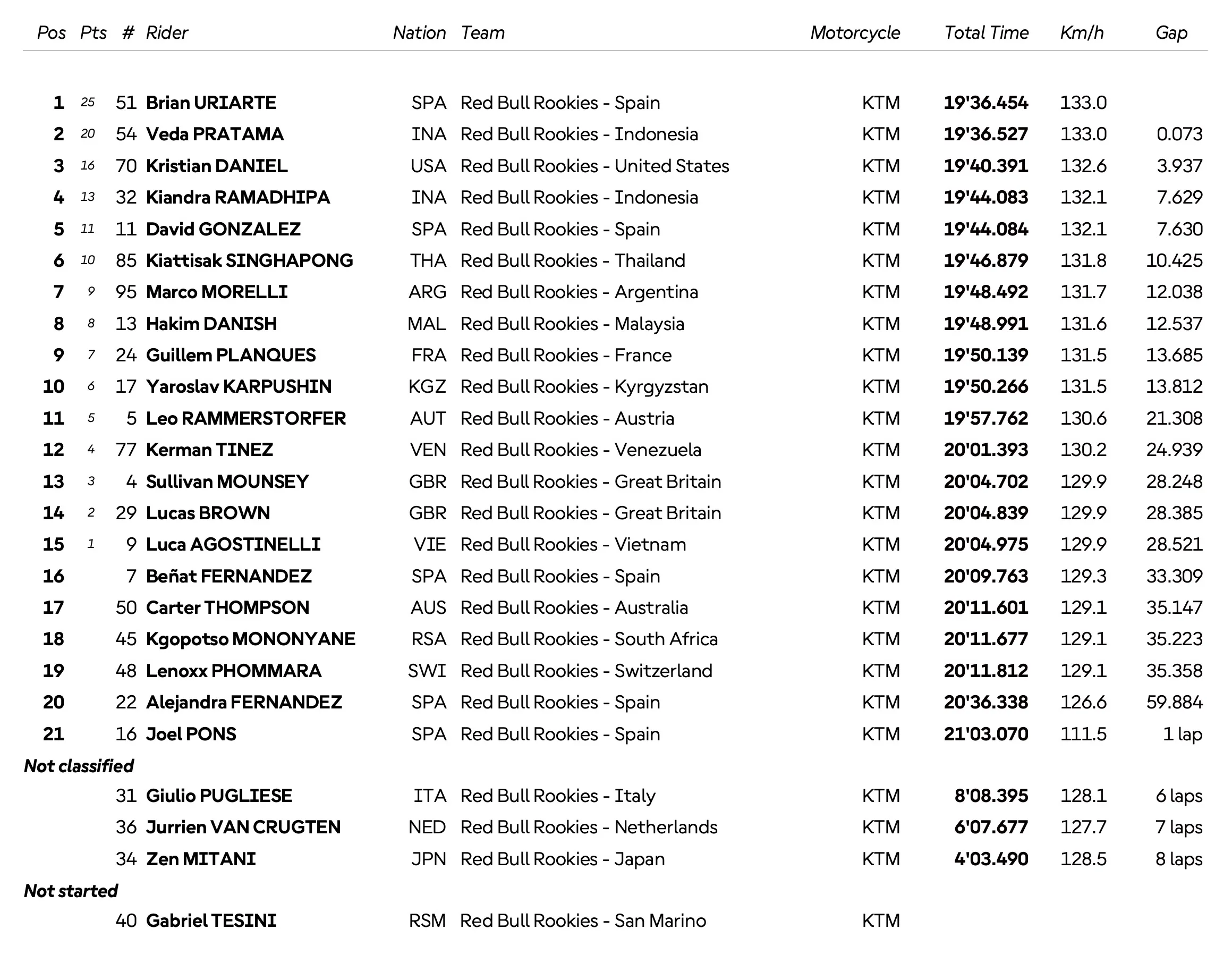Select Gabriel TESINI rider name
1232x971 pixels.
211,921
